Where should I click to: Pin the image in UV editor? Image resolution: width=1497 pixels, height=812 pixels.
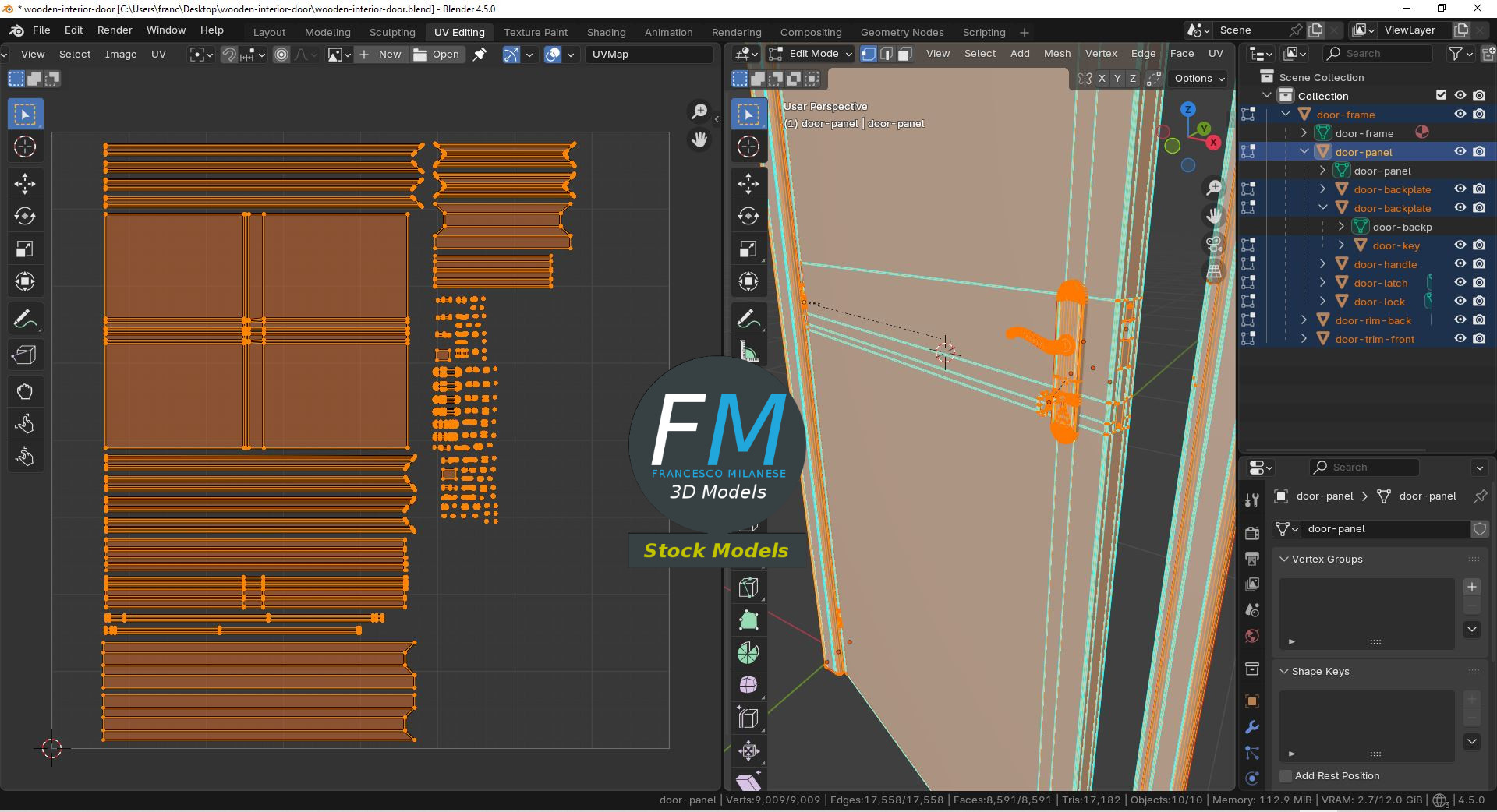click(x=480, y=55)
